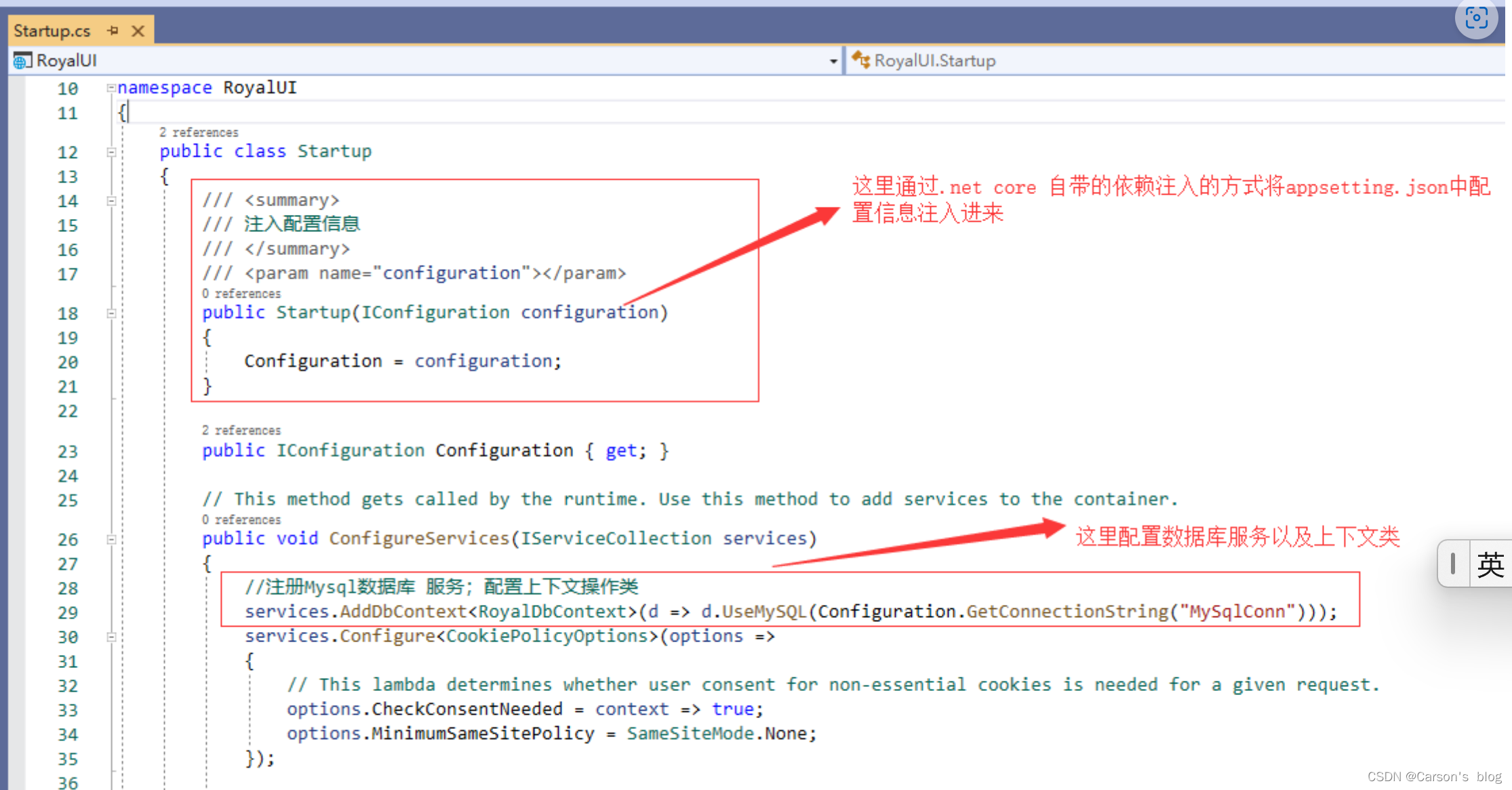Click the screenshot capture icon at top right

tap(1476, 18)
